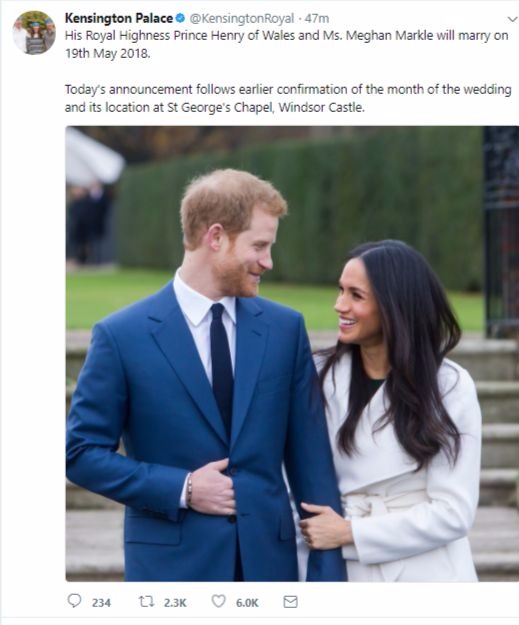
Task: Open the attached couple photo
Action: point(292,354)
